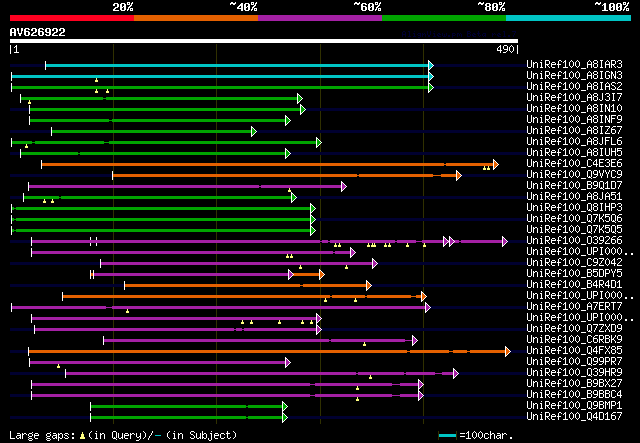The width and height of the screenshot is (640, 443).
Task: Click the green arrowhead ending Q8IHP3 alignment
Action: click(x=313, y=209)
